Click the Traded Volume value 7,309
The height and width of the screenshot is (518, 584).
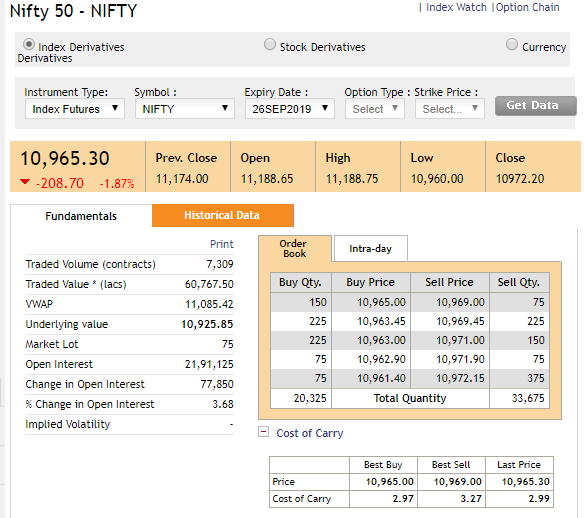(x=220, y=264)
